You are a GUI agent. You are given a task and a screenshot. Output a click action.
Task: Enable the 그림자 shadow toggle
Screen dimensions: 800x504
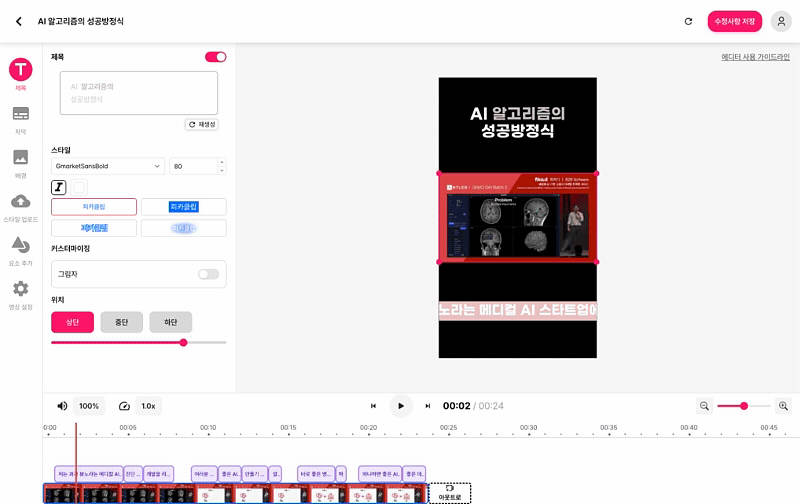coord(208,274)
